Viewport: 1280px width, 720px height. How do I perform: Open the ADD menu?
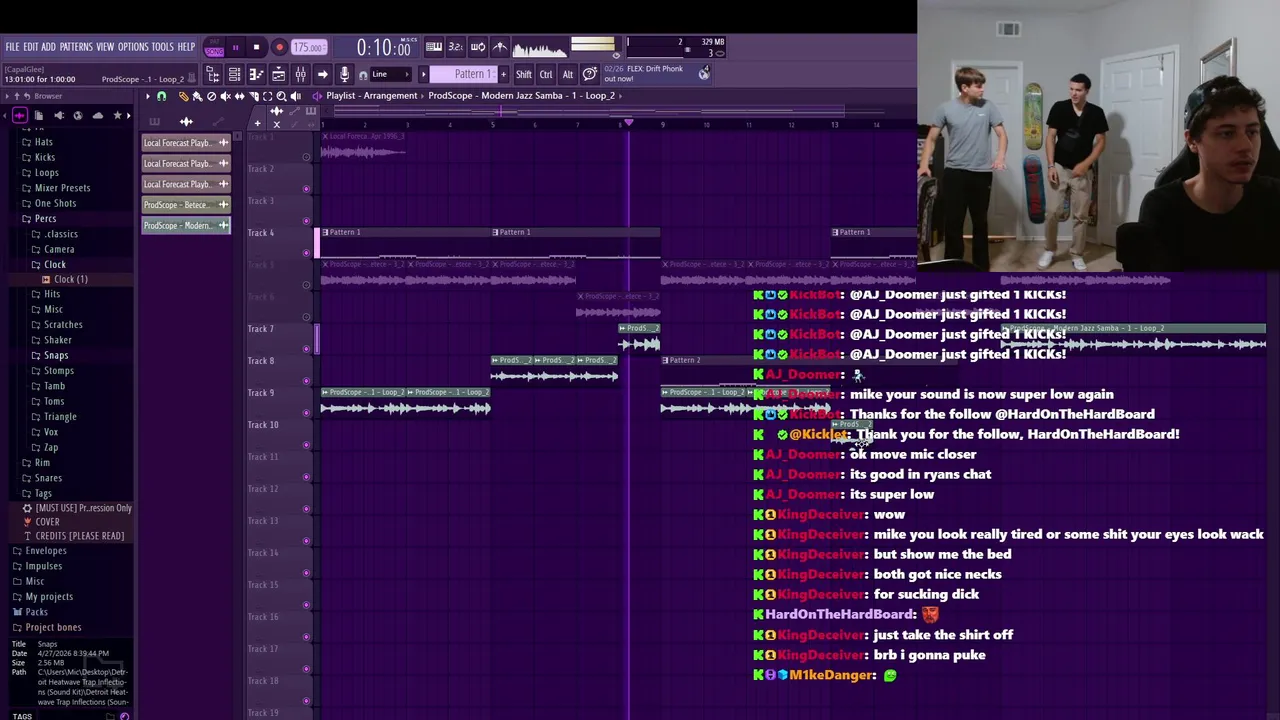click(x=48, y=47)
